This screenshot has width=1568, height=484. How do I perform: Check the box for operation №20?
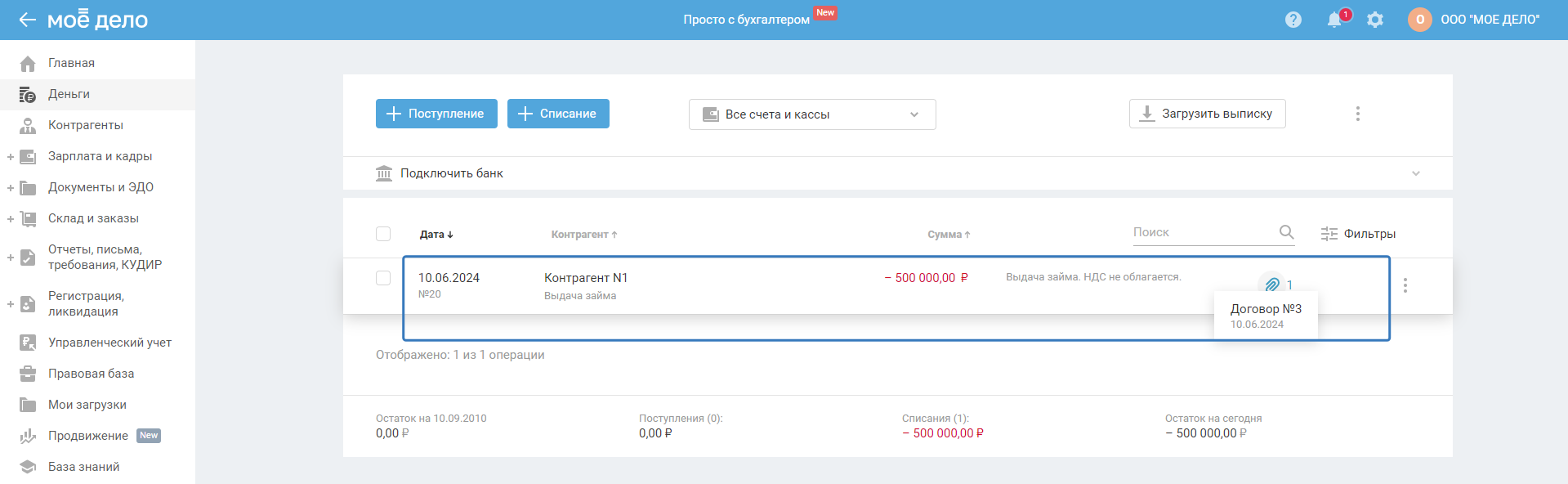tap(383, 278)
